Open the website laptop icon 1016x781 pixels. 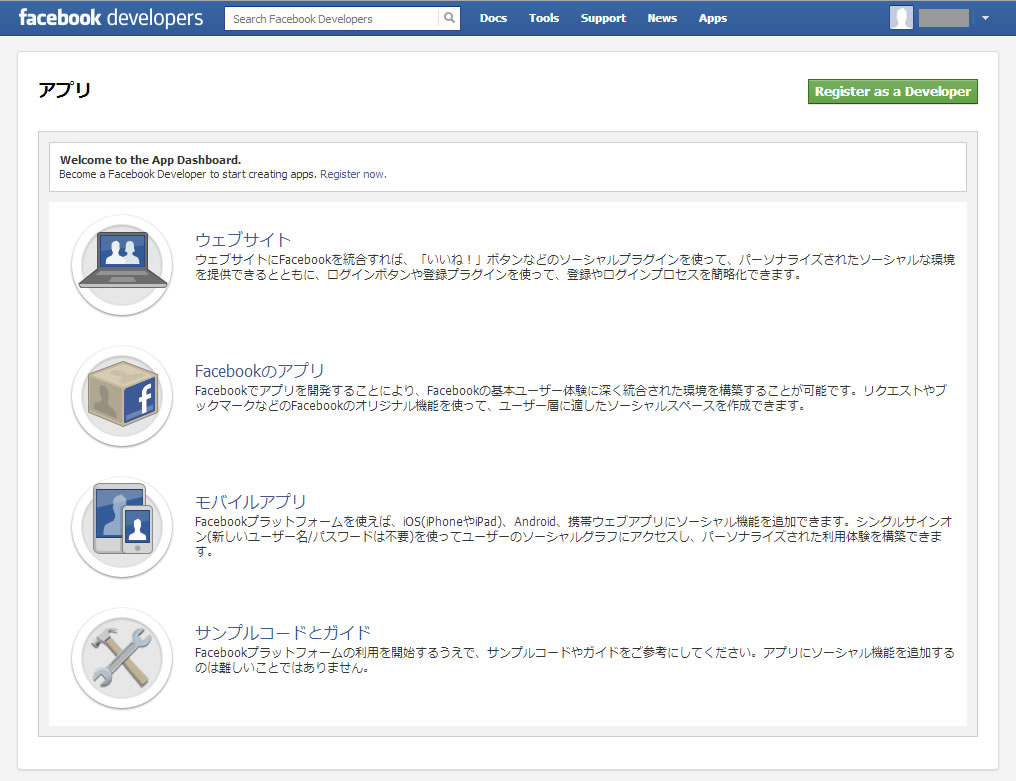point(122,265)
